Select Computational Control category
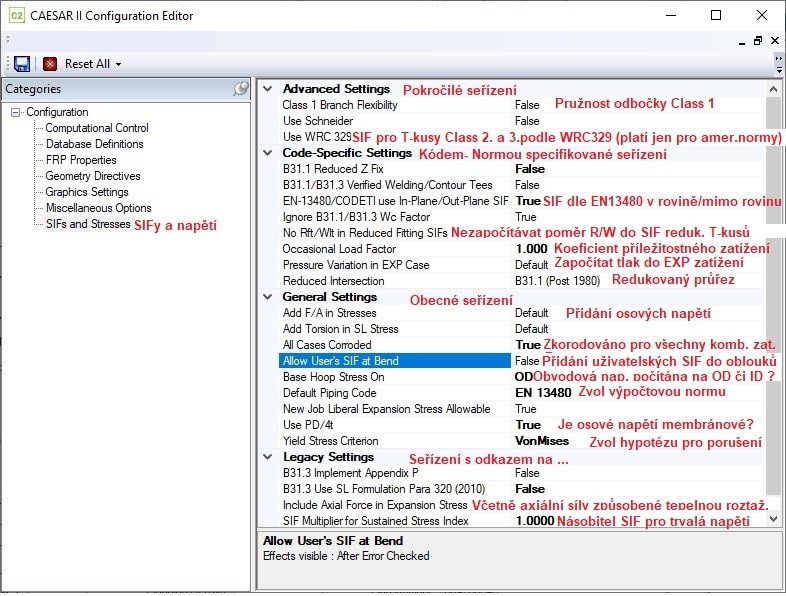786x596 pixels. [x=97, y=128]
